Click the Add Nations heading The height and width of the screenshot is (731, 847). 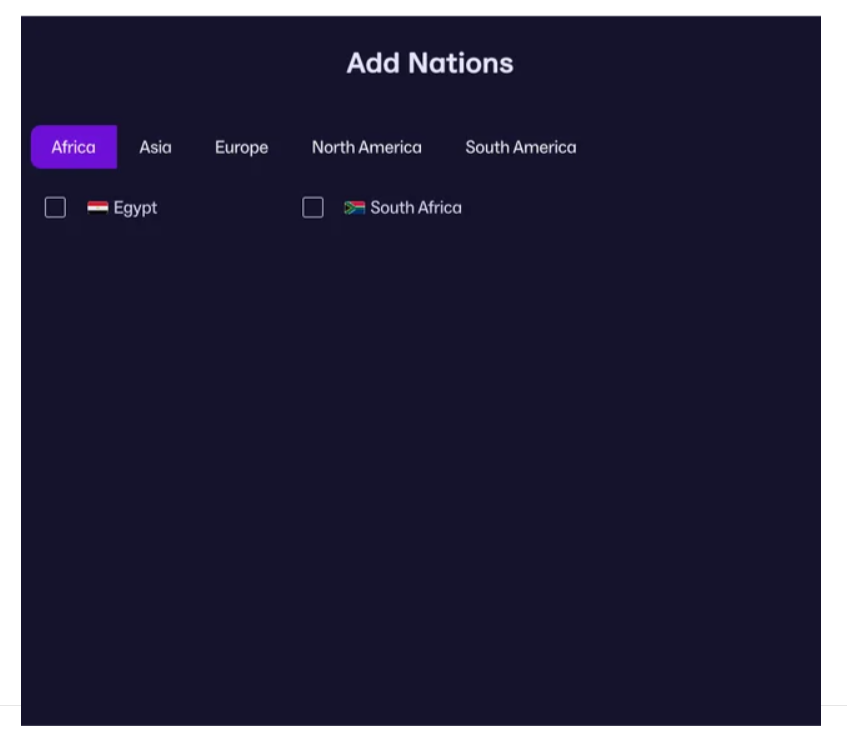(x=429, y=63)
